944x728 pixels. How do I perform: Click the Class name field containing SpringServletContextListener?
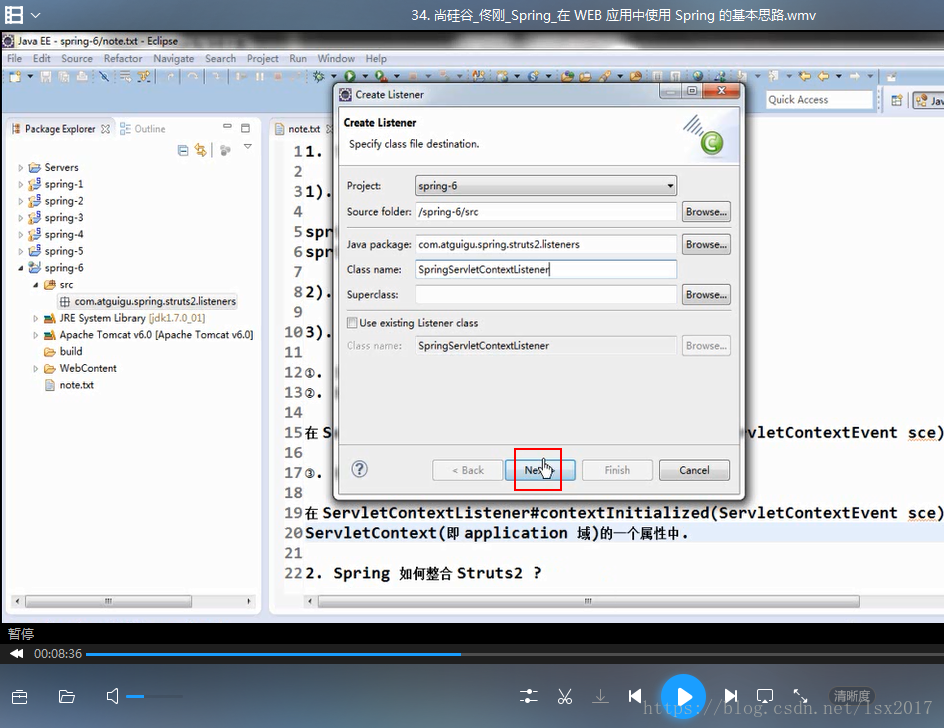click(x=545, y=269)
